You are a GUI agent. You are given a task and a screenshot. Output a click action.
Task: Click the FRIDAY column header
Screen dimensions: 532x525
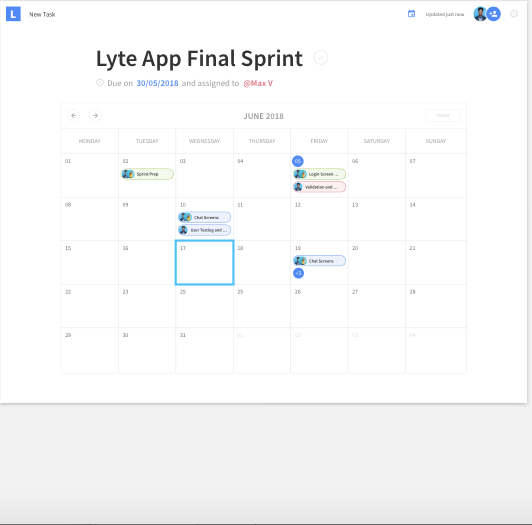tap(319, 141)
